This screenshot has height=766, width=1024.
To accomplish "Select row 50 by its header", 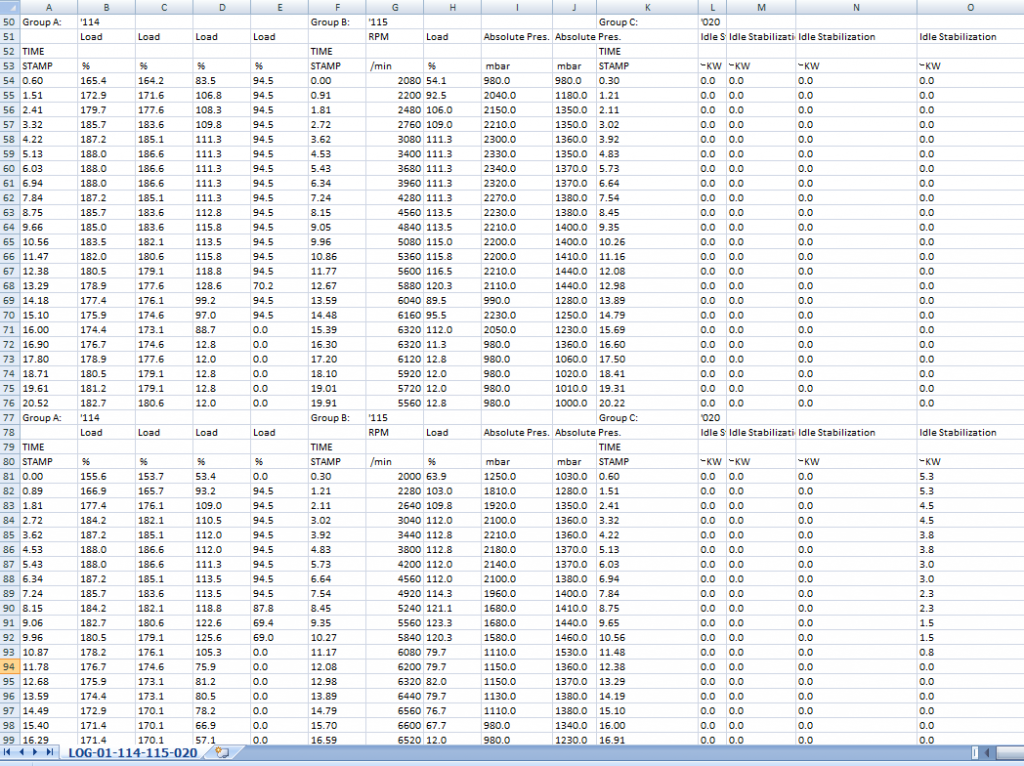I will point(9,20).
